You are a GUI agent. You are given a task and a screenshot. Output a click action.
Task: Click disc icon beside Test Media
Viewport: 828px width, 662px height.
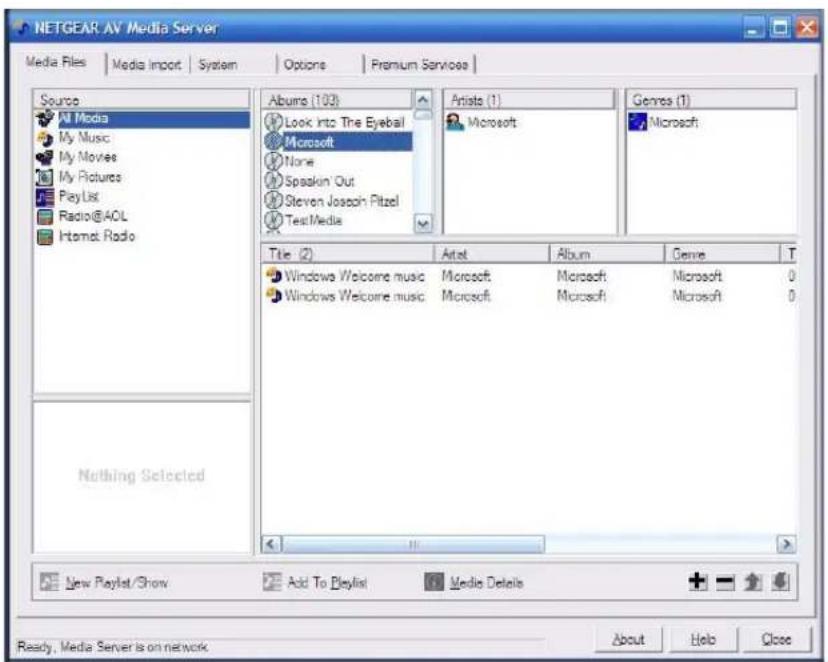(x=273, y=220)
